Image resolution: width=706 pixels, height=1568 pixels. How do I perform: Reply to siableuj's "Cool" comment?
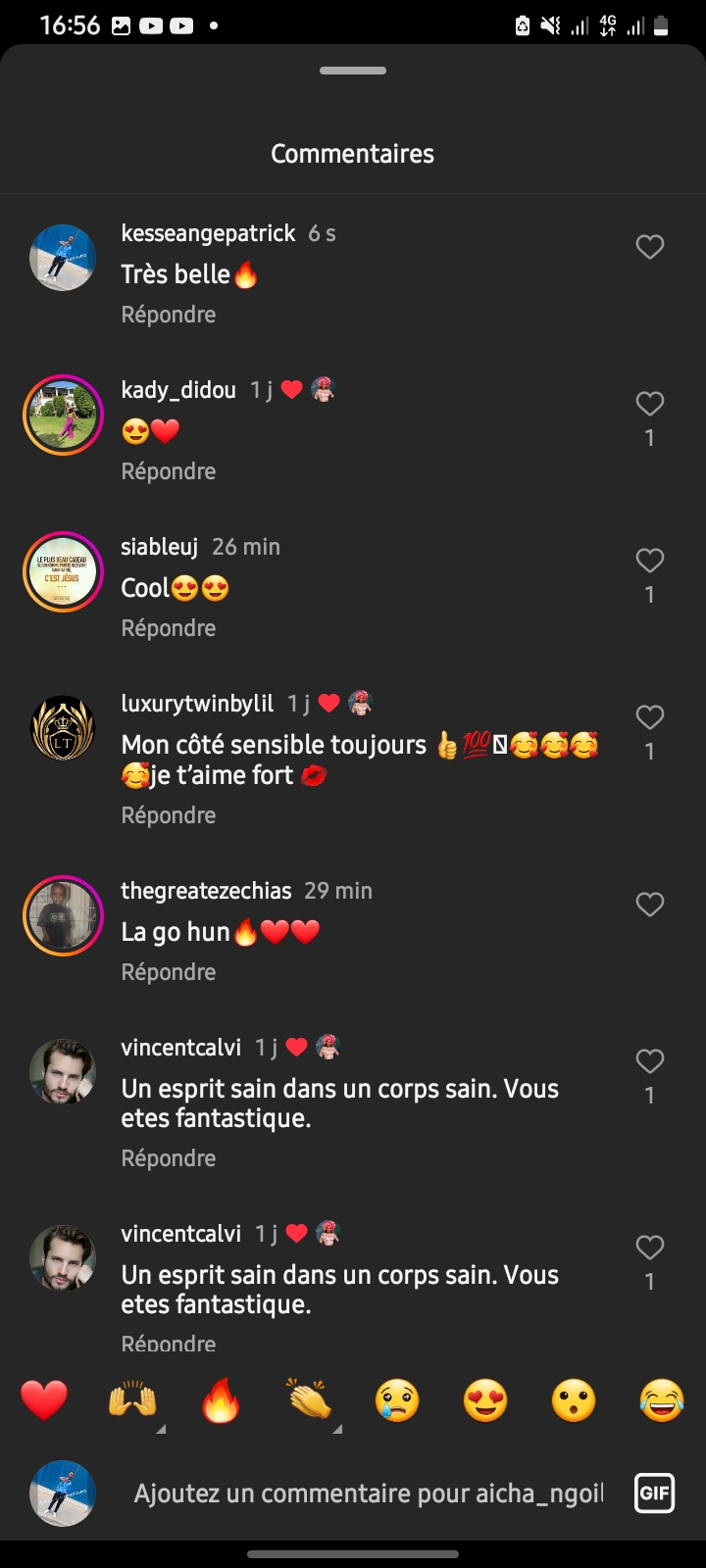pos(169,628)
